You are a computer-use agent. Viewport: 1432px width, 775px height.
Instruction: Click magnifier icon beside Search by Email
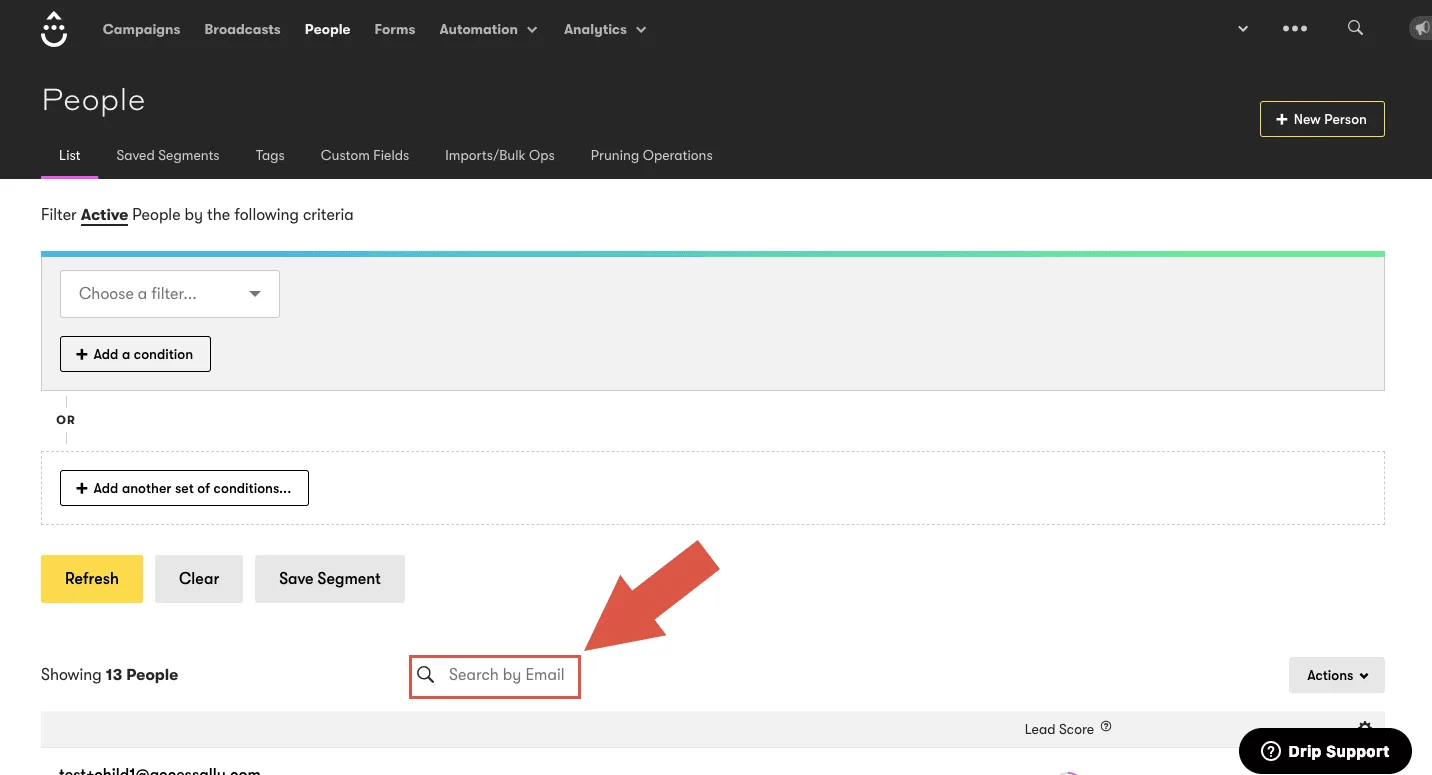pyautogui.click(x=426, y=675)
